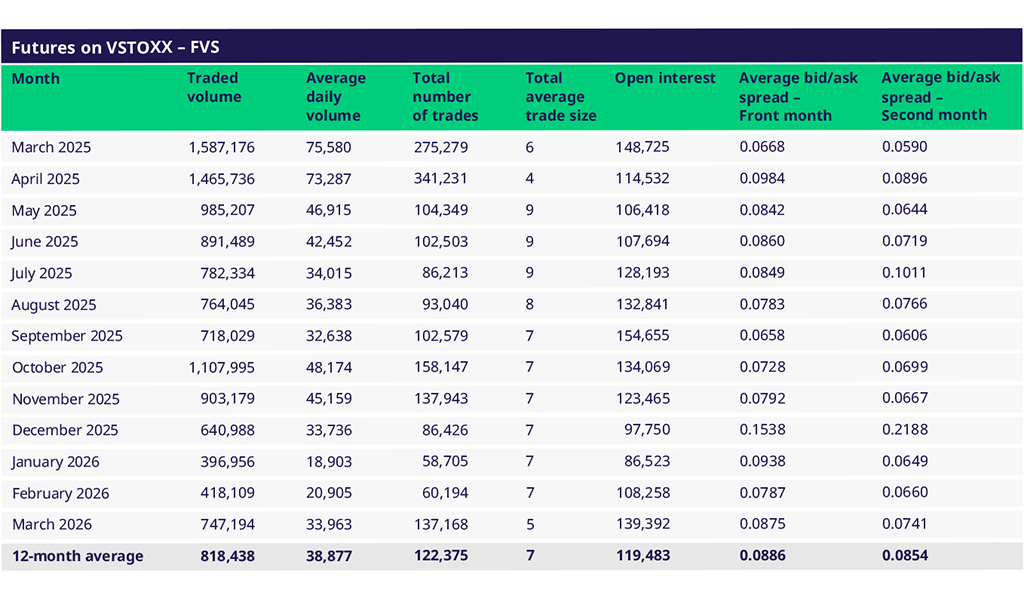Viewport: 1024px width, 601px height.
Task: Click the 'Average bid/ask spread – Second month' header
Action: (x=940, y=96)
